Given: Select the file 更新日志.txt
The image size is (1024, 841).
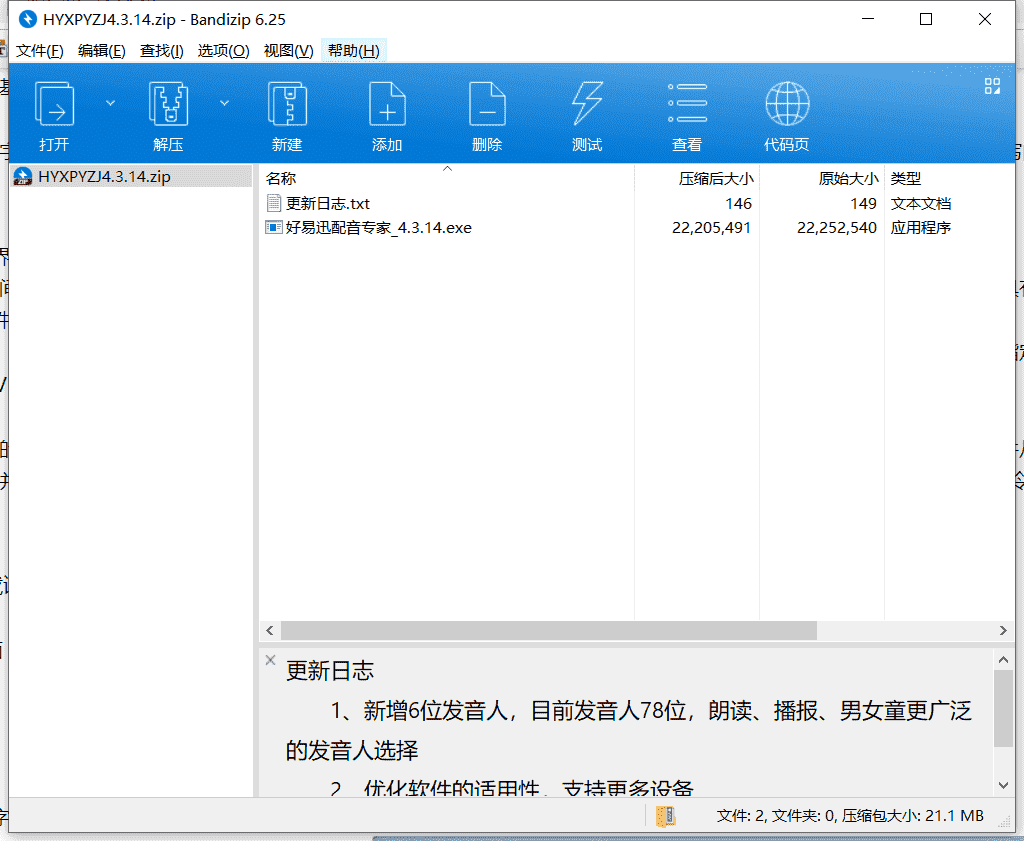Looking at the screenshot, I should coord(328,204).
